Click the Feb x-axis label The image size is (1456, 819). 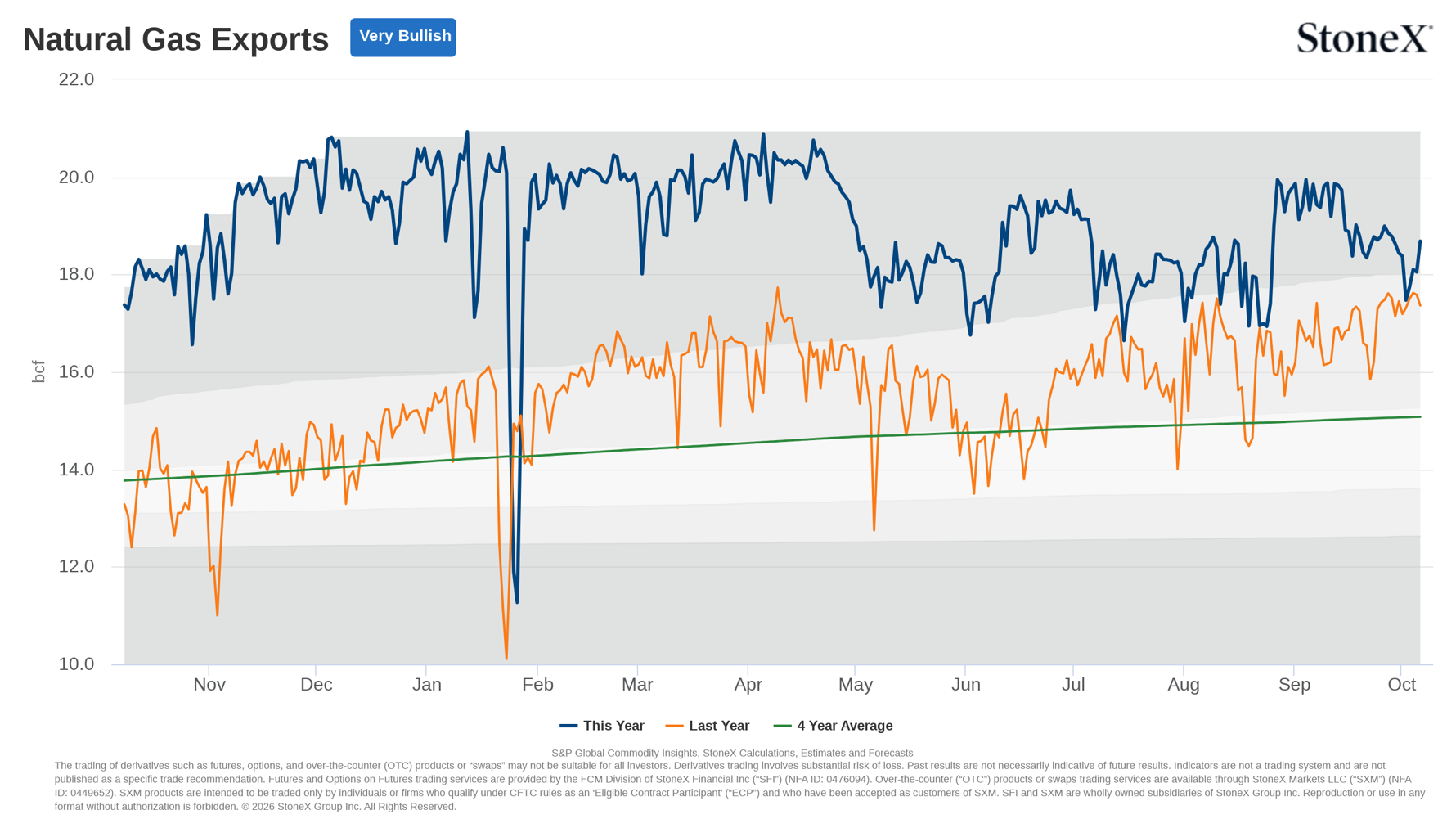click(537, 685)
